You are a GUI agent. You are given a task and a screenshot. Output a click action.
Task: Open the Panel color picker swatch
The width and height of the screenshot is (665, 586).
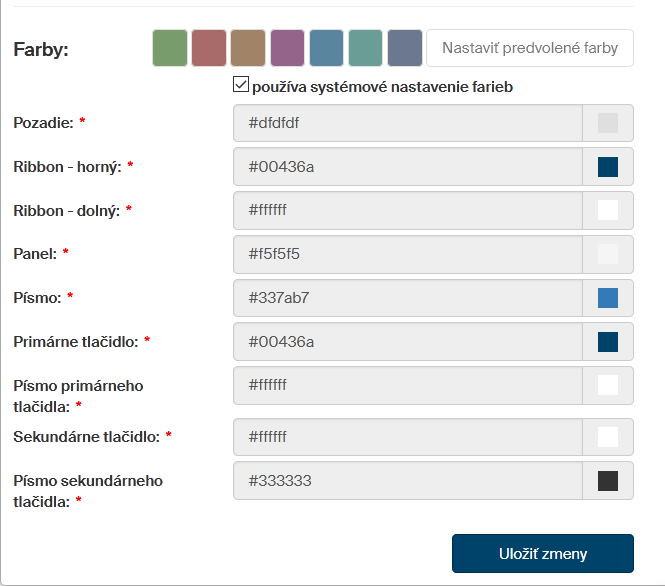pyautogui.click(x=607, y=254)
